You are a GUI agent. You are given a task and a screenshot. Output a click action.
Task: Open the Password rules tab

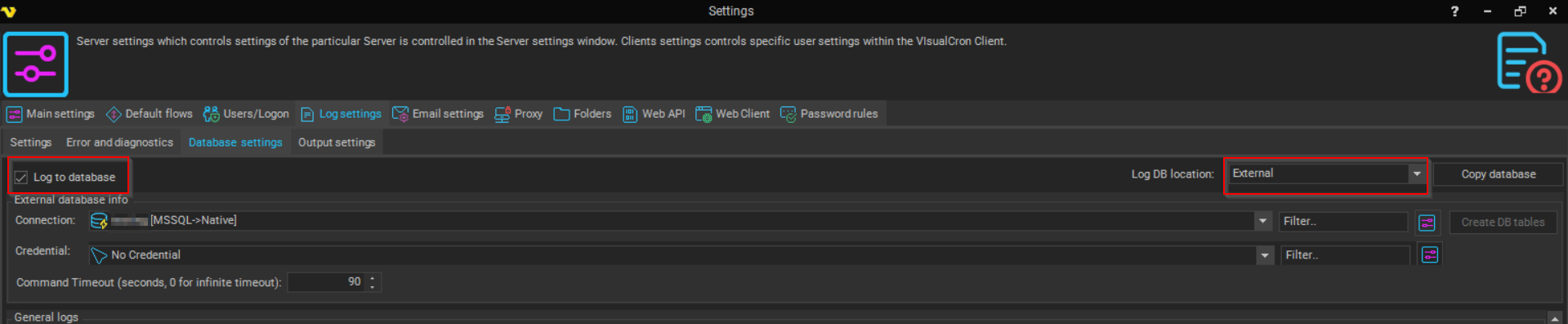click(x=829, y=115)
